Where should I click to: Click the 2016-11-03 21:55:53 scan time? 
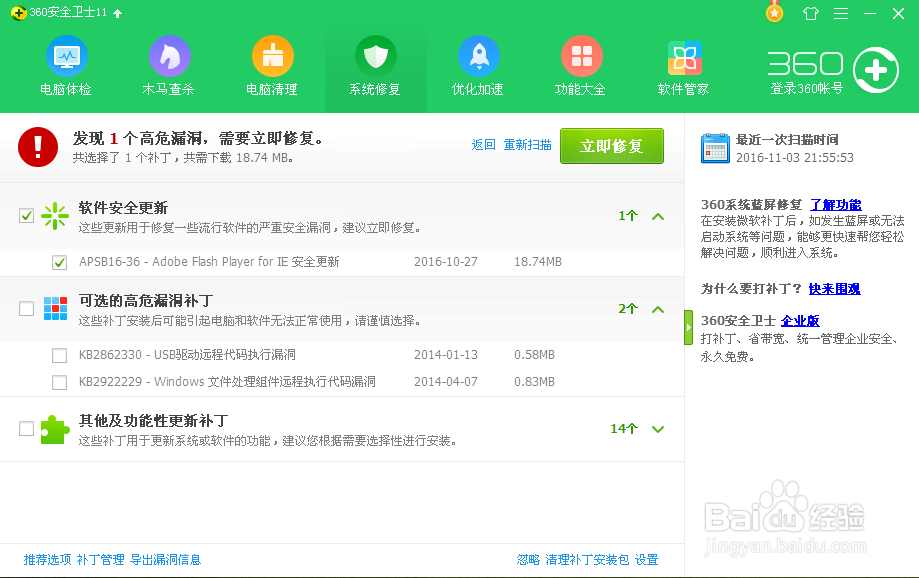[795, 158]
